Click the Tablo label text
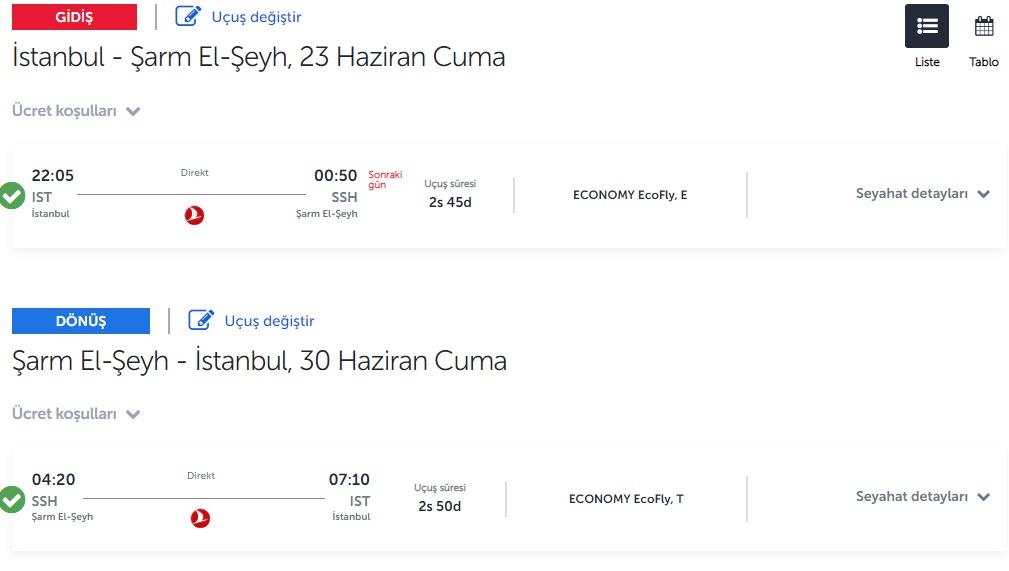This screenshot has width=1009, height=571. [x=984, y=62]
